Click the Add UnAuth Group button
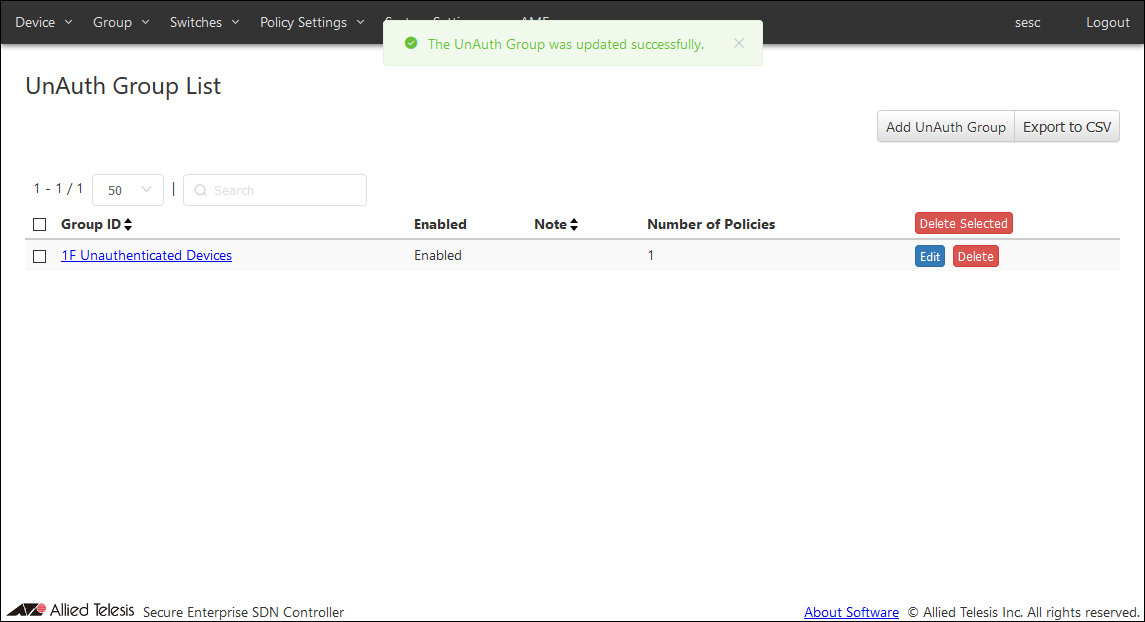 pos(945,127)
